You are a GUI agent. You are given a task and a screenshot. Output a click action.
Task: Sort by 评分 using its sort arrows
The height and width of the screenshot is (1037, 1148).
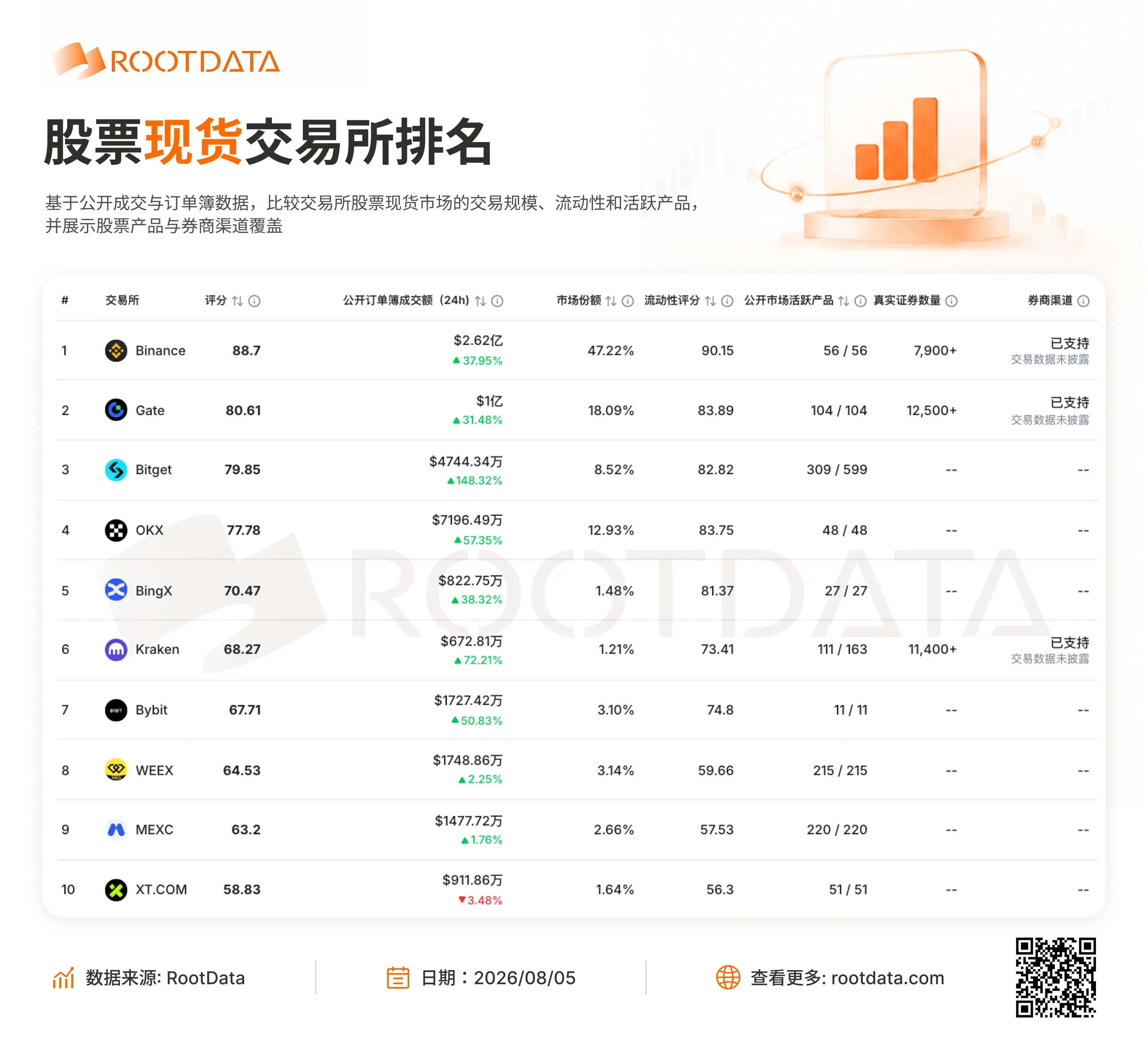(238, 301)
